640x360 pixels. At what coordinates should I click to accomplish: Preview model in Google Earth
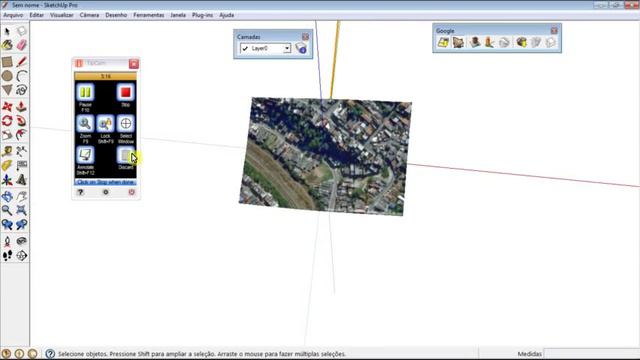[504, 42]
